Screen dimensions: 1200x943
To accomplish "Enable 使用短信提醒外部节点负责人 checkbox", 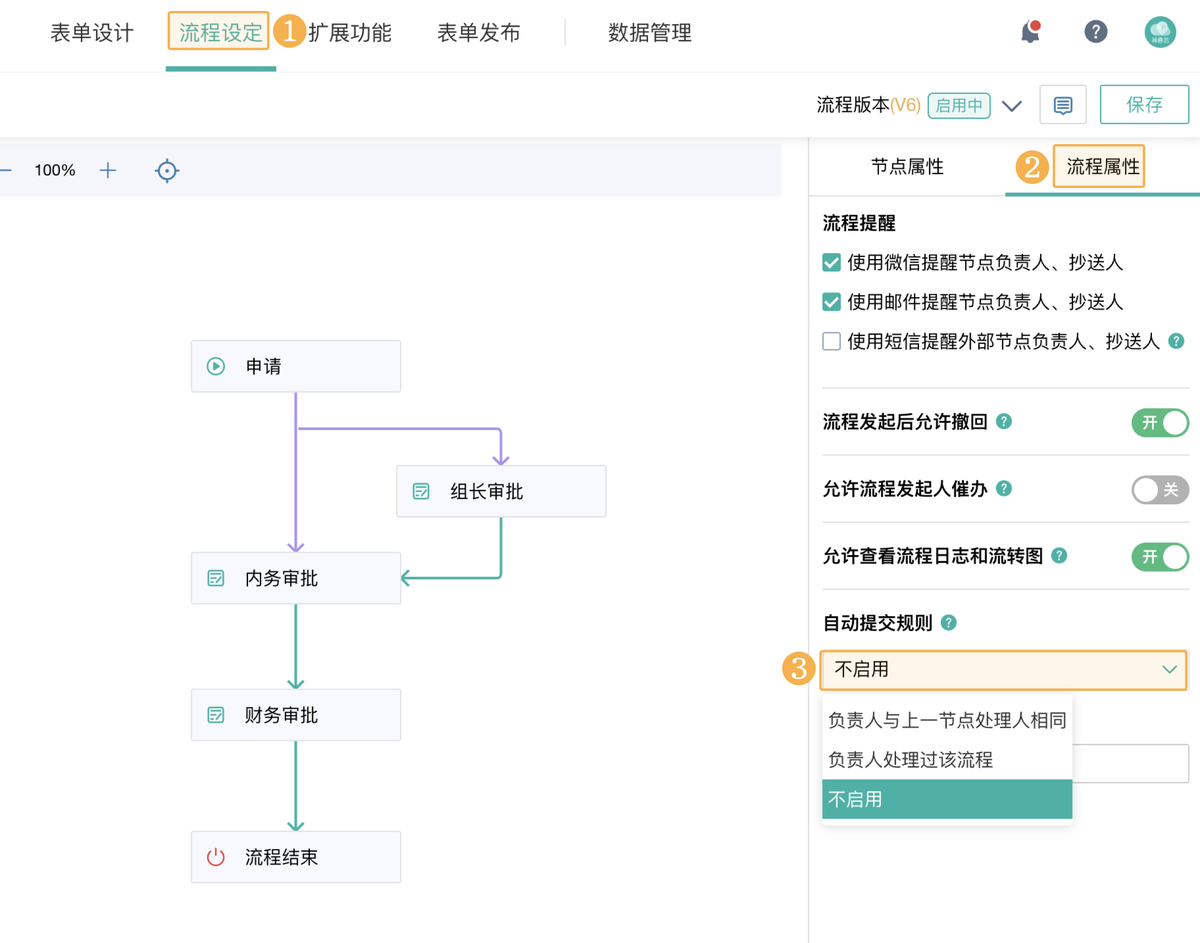I will [831, 342].
